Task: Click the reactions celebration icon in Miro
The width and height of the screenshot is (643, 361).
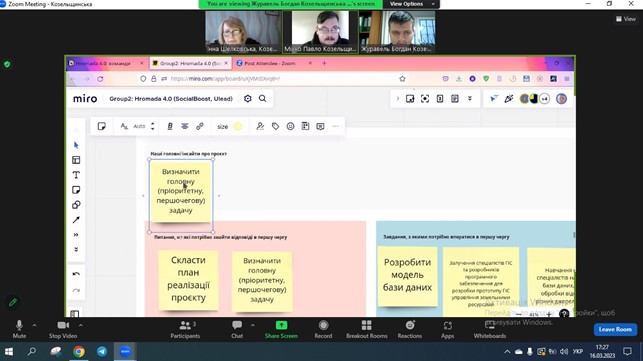Action: tap(509, 98)
